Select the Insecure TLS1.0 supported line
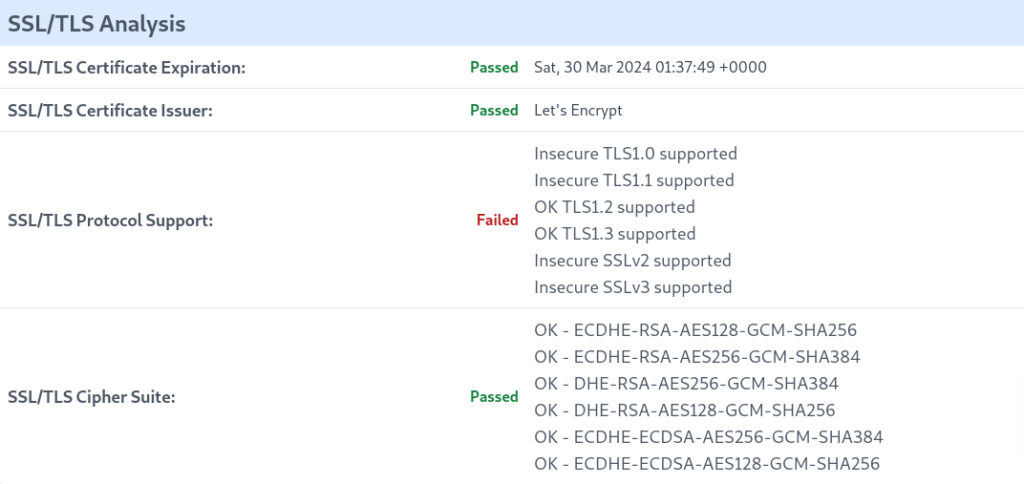1024x484 pixels. (635, 153)
